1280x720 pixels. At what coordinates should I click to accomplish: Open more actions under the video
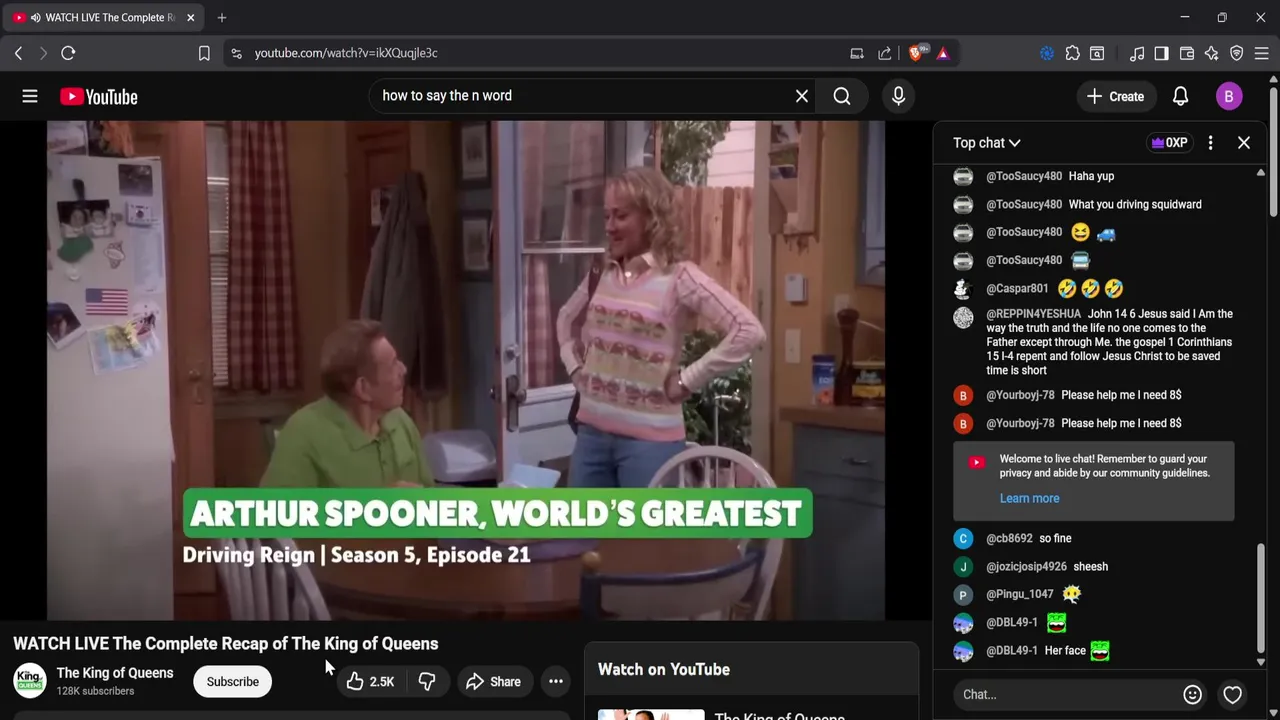point(556,682)
